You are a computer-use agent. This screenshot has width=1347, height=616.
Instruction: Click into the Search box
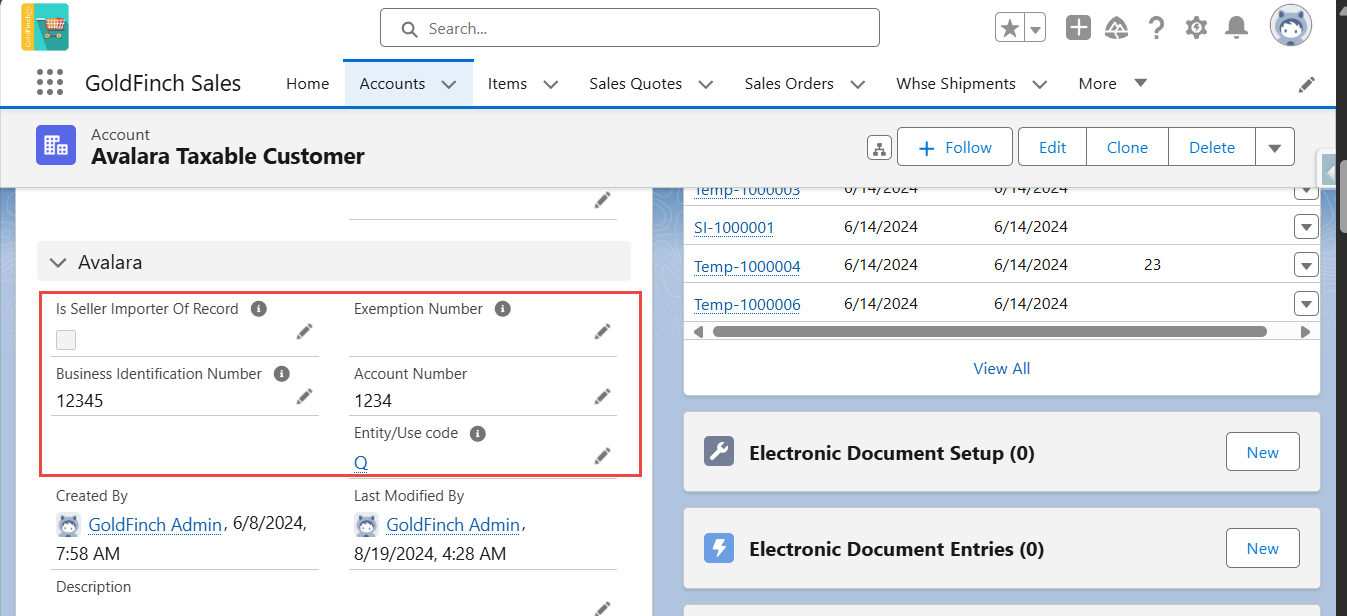click(630, 28)
